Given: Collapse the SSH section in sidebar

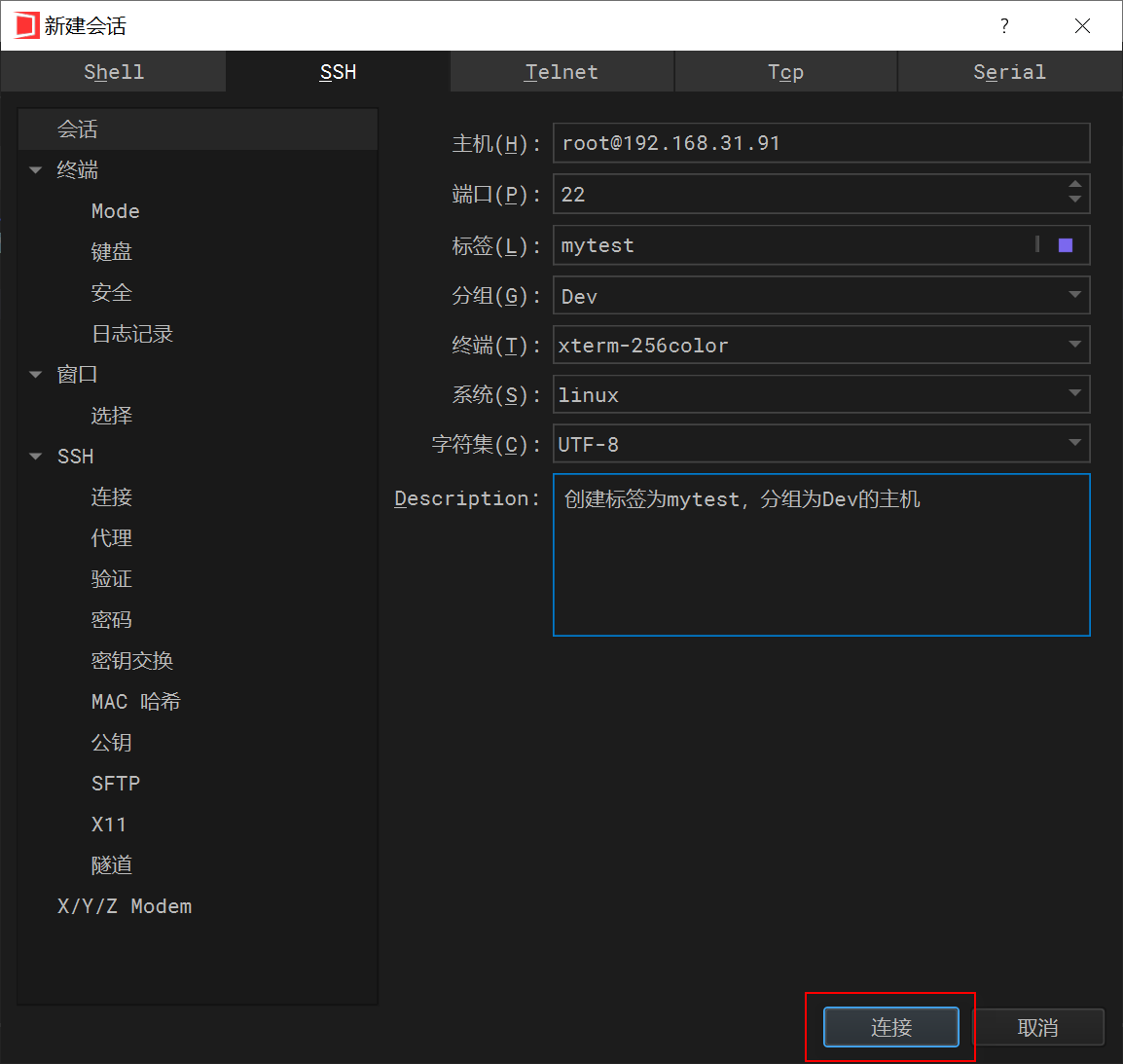Looking at the screenshot, I should 36,456.
